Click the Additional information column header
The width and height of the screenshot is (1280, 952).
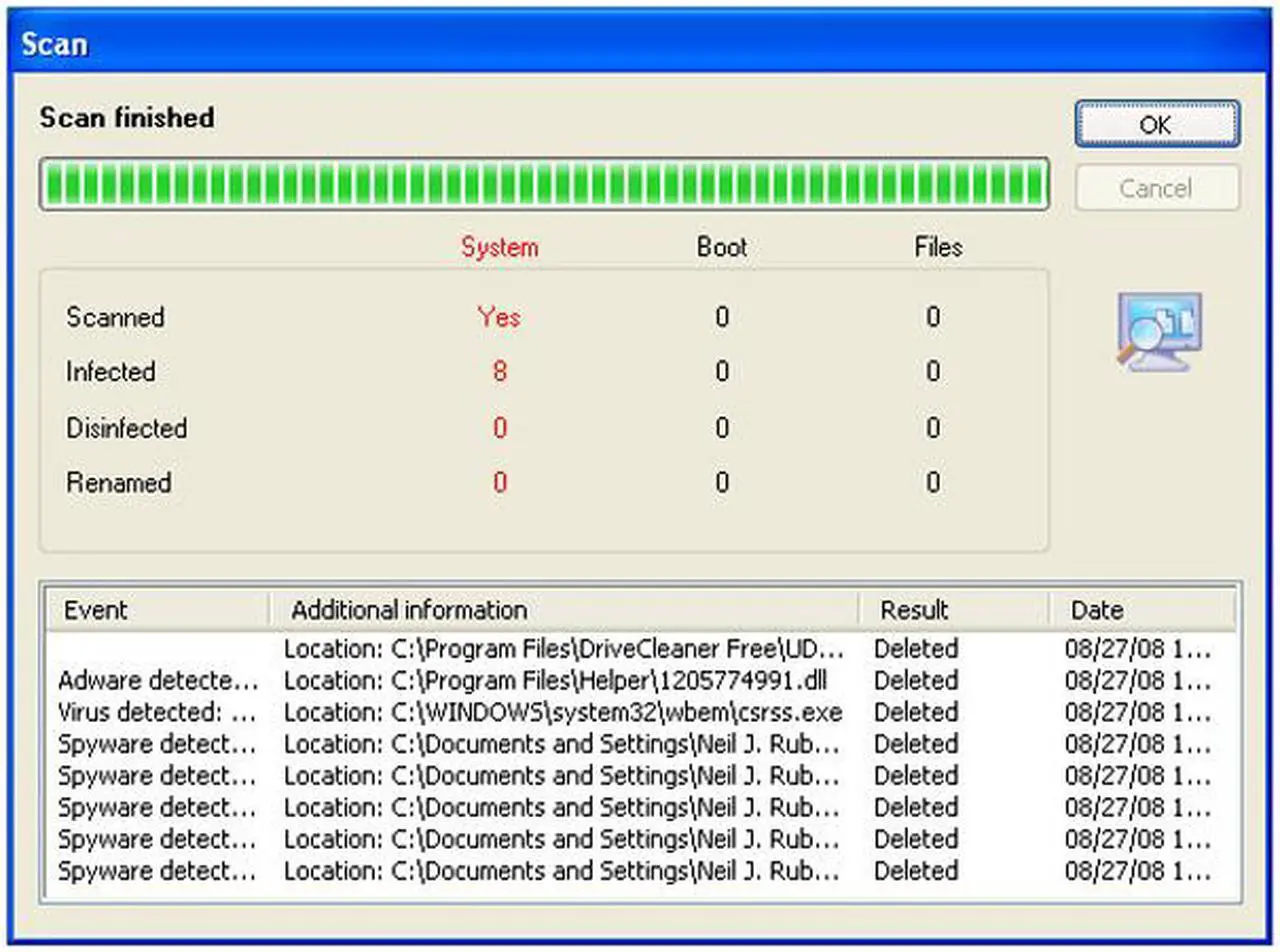pyautogui.click(x=564, y=610)
